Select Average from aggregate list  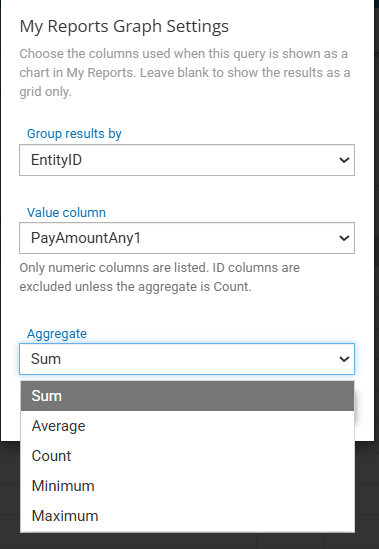187,426
